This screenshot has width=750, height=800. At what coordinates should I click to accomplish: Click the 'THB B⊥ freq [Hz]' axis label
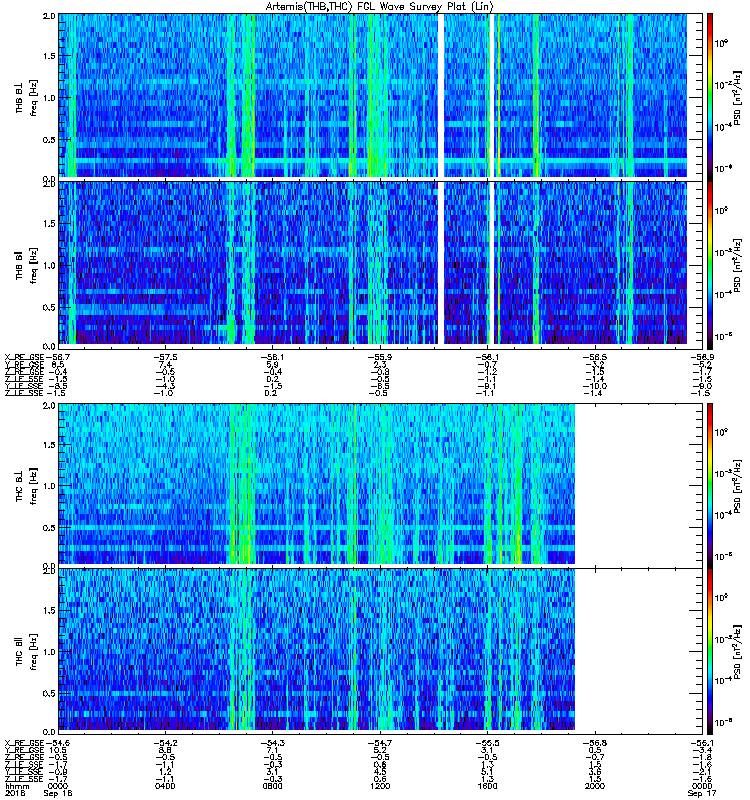[26, 97]
